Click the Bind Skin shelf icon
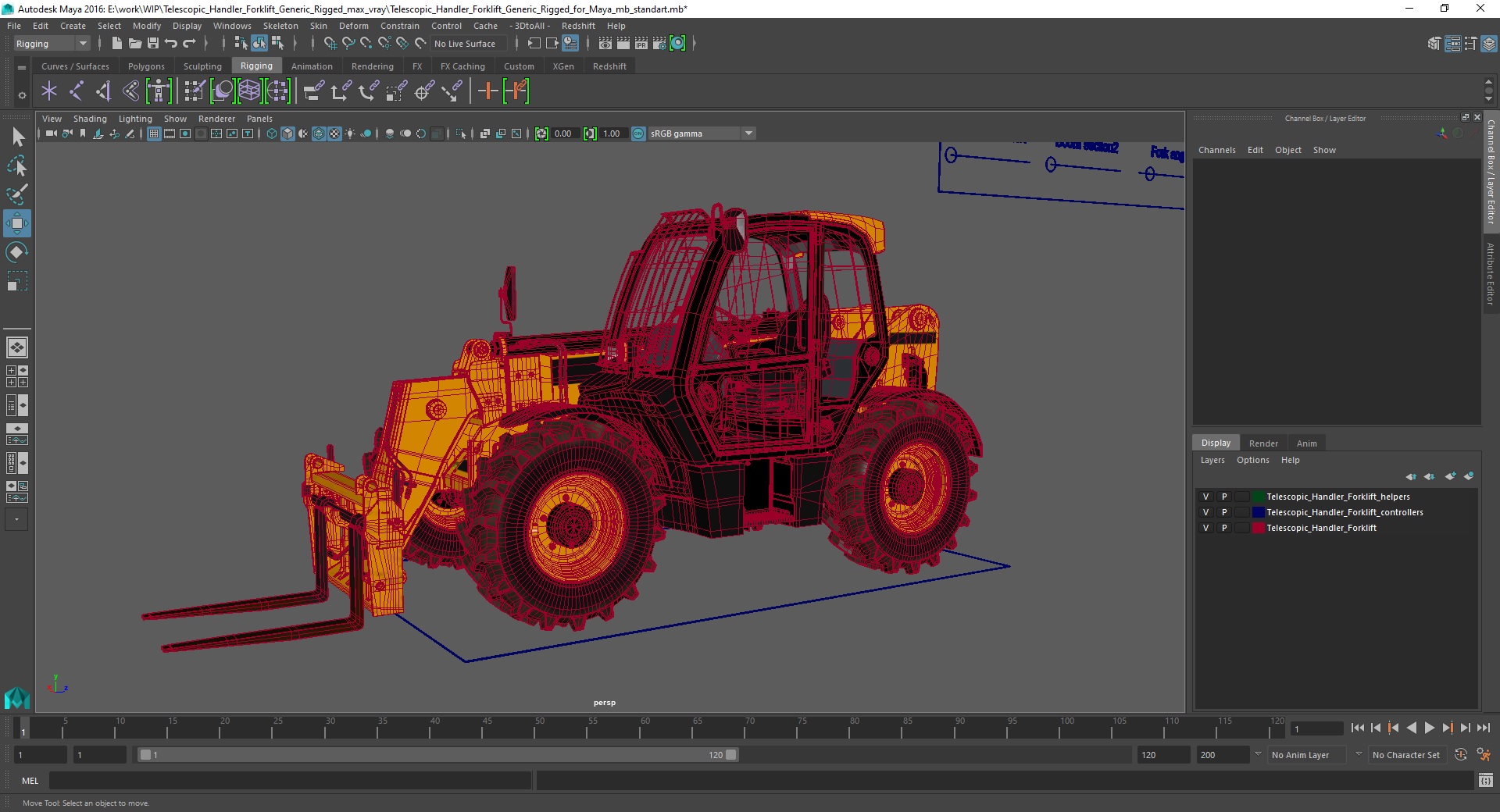1500x812 pixels. 130,91
